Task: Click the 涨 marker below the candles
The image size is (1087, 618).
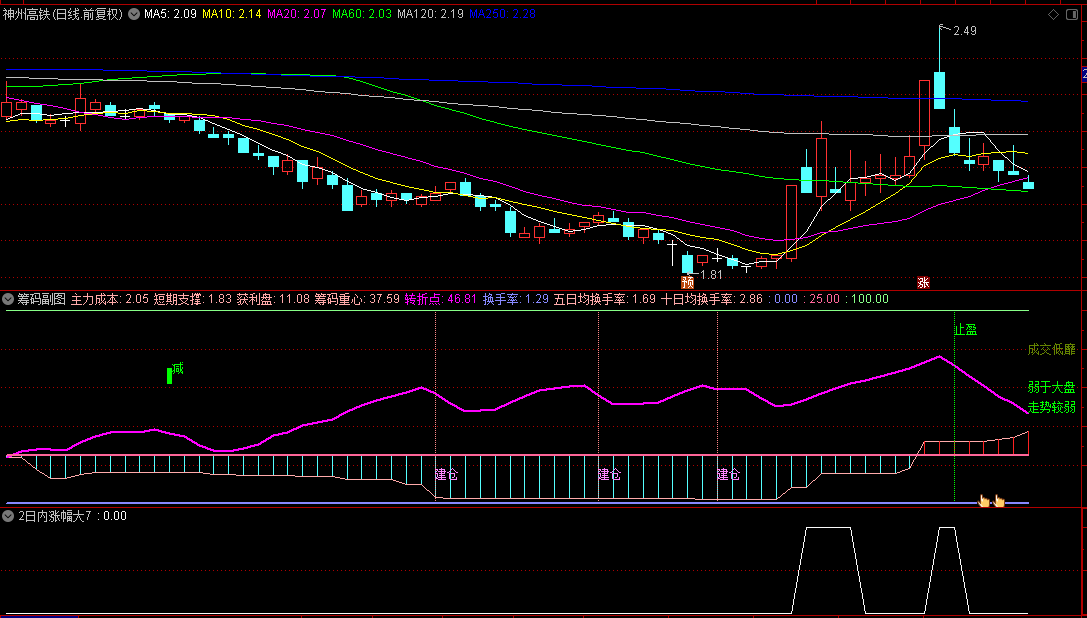Action: click(923, 282)
